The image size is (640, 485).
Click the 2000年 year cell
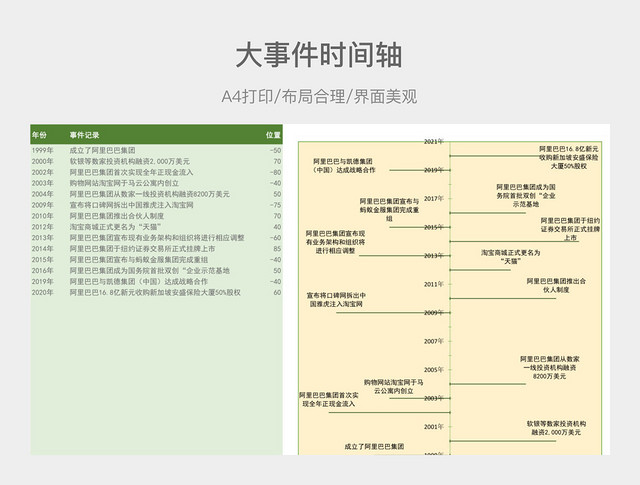pyautogui.click(x=42, y=161)
